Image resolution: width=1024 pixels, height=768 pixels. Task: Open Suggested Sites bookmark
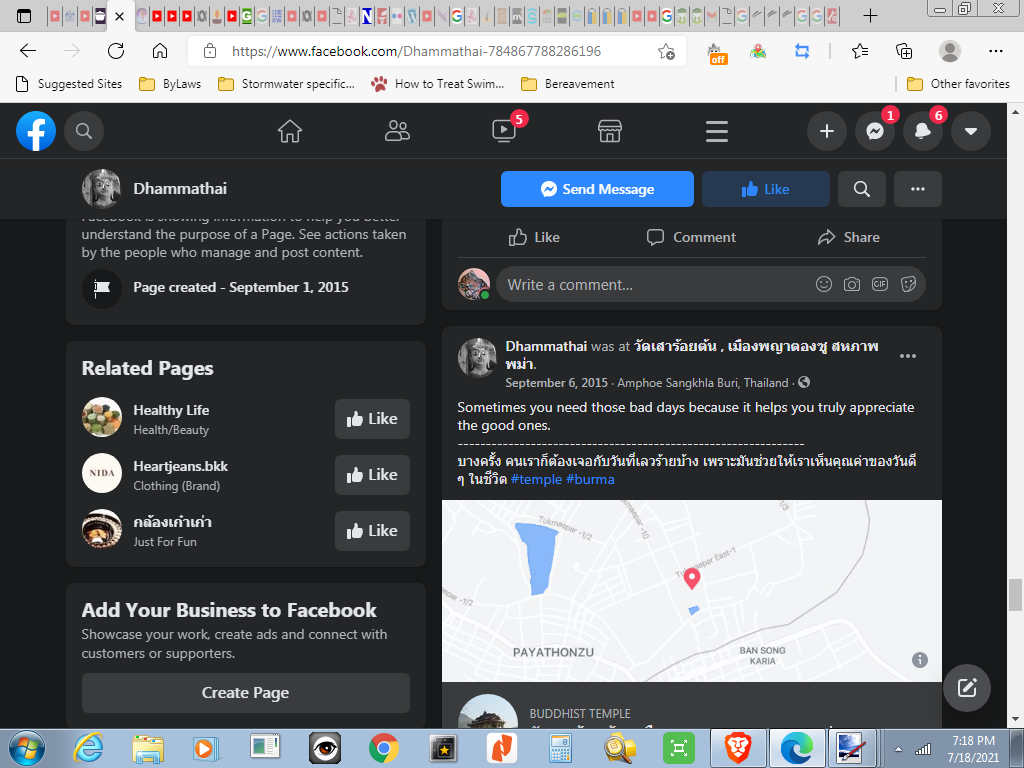[x=69, y=84]
